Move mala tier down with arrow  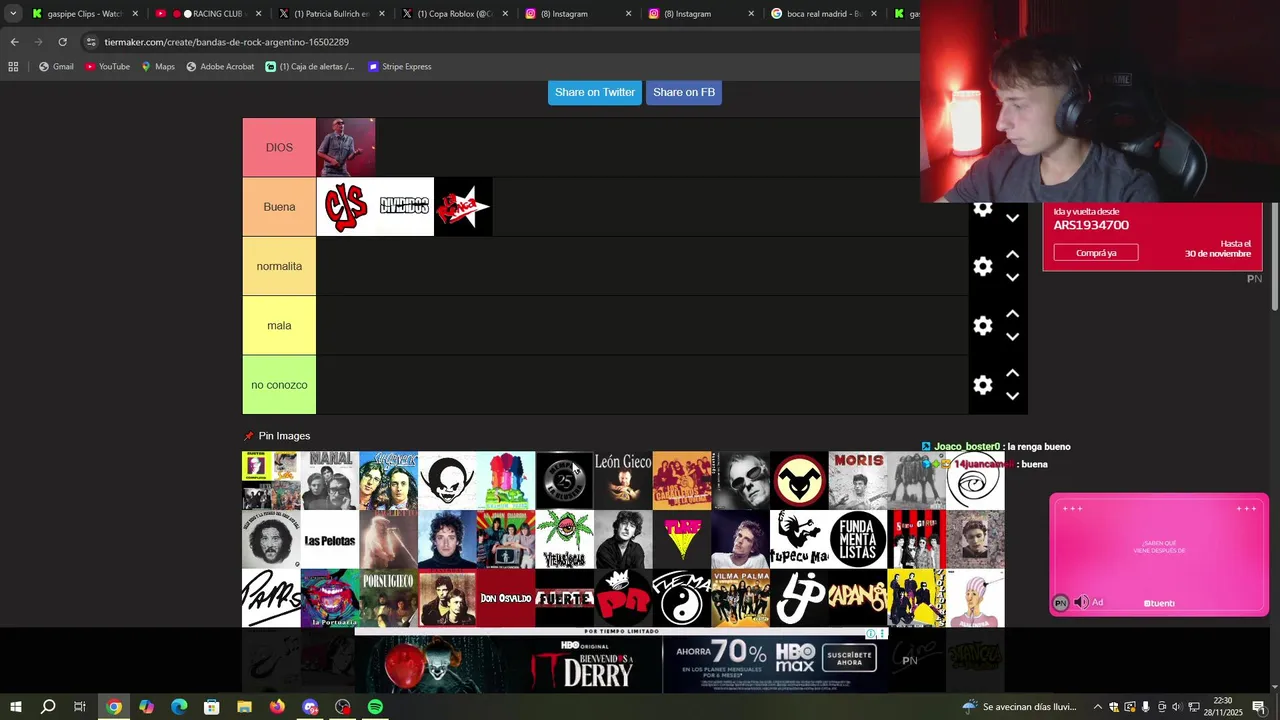pos(1012,336)
